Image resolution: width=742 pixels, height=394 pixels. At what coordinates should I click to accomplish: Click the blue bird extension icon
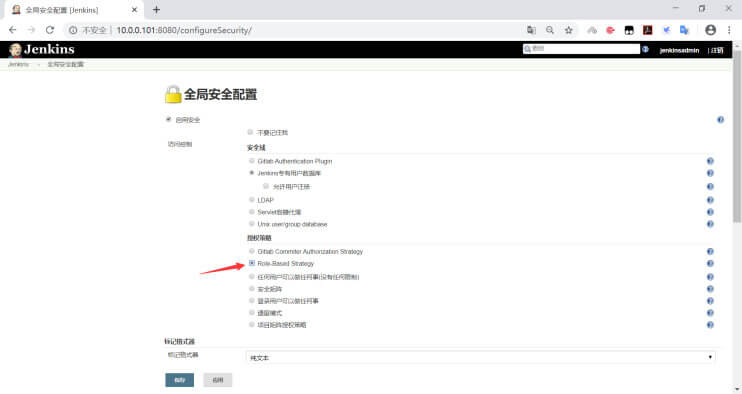(666, 30)
